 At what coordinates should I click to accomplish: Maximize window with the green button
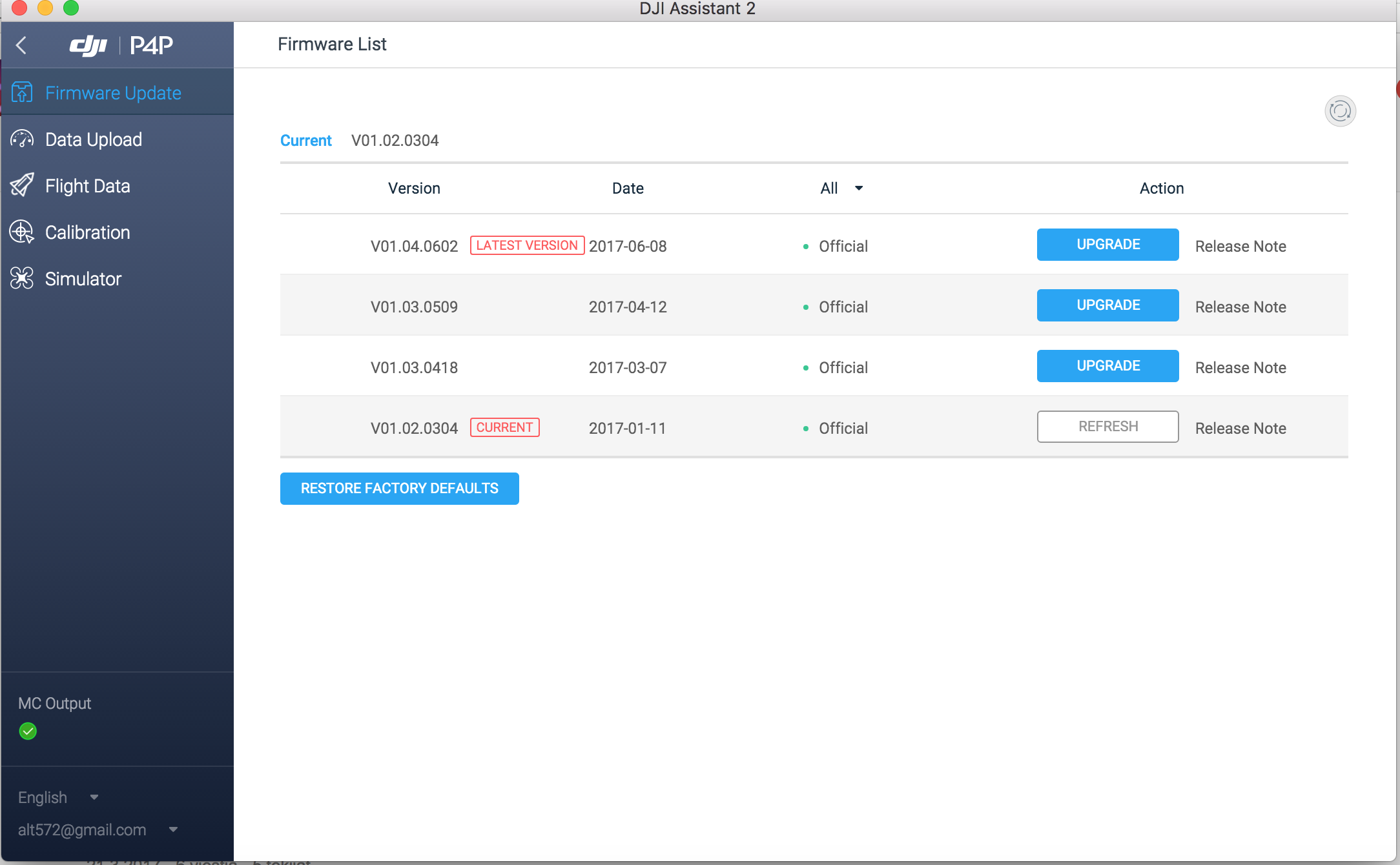tap(70, 7)
